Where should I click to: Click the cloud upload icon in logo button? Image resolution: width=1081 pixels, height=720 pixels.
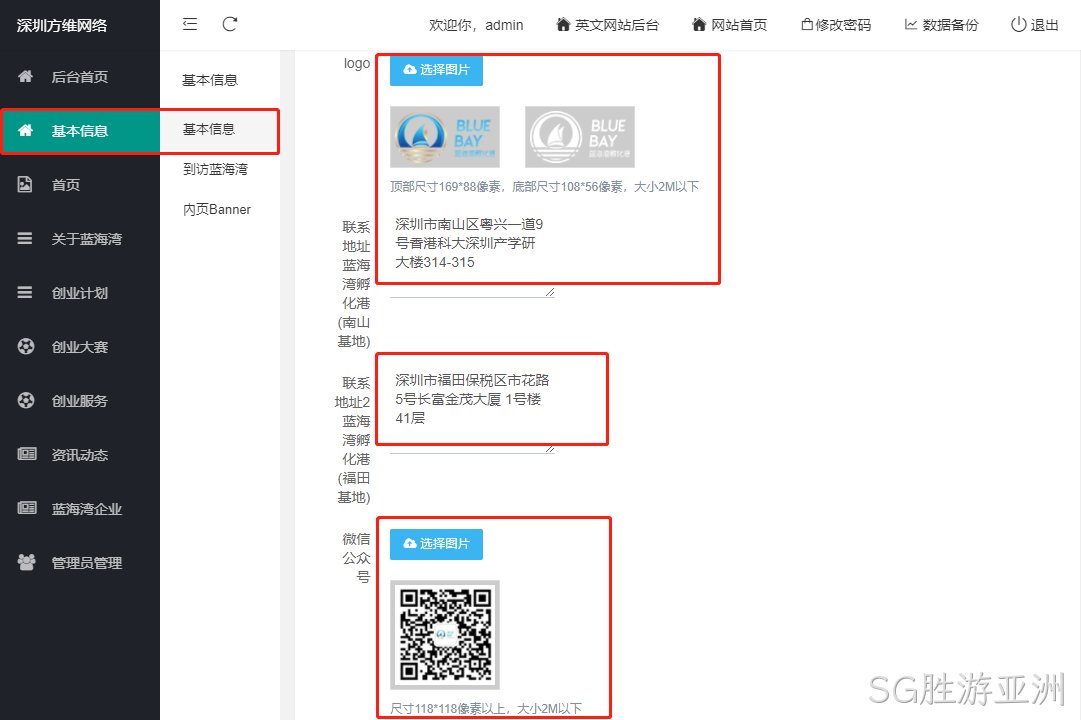[x=410, y=70]
